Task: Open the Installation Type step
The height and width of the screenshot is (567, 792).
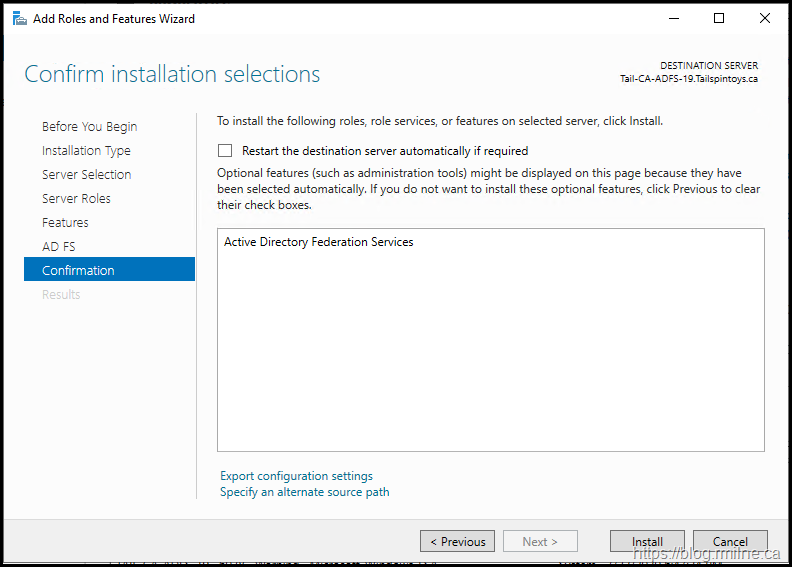Action: 86,151
